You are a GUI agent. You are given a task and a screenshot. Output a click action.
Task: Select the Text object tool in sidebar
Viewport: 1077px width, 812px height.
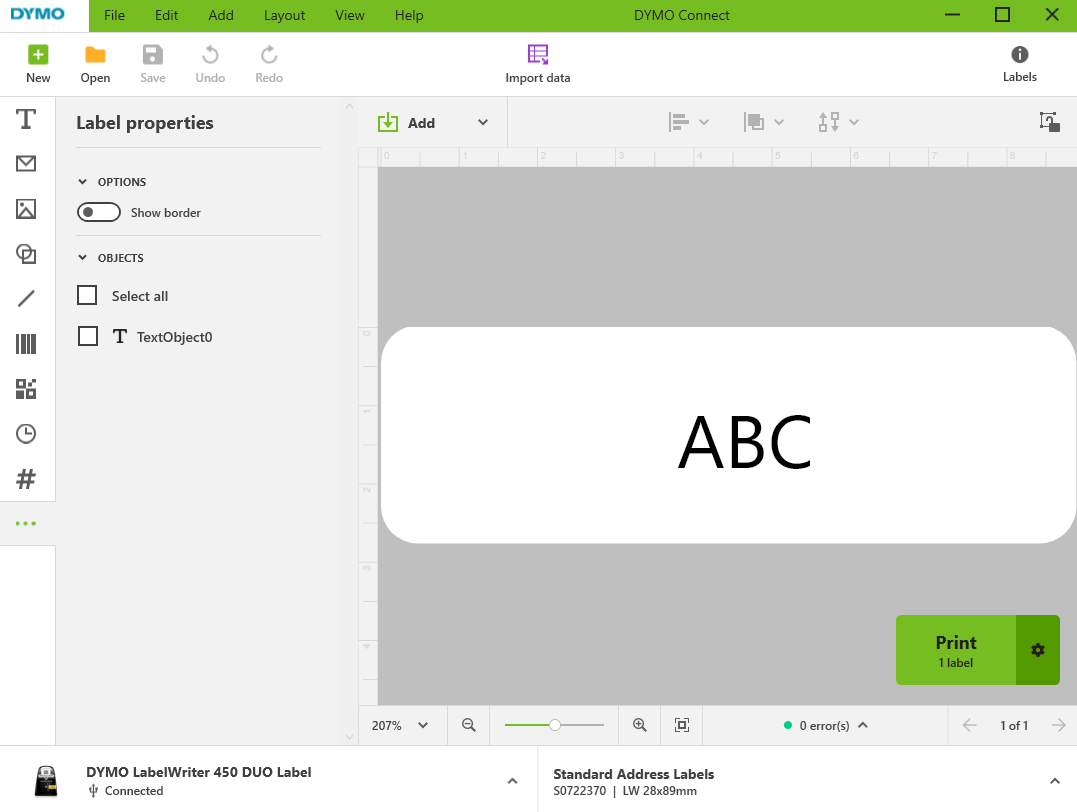[x=26, y=120]
